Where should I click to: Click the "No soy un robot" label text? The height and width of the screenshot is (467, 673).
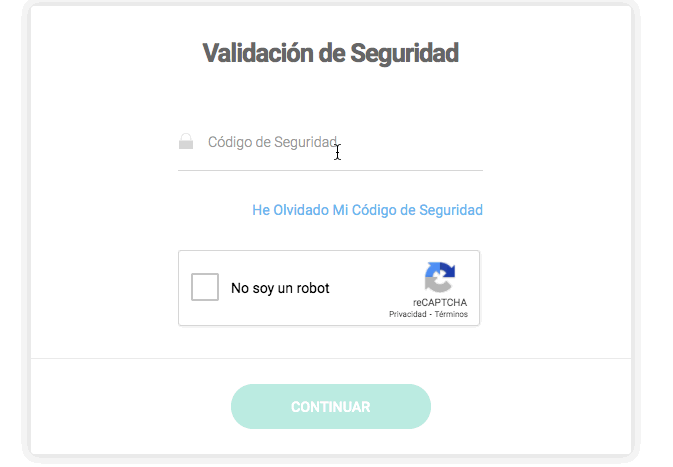coord(280,288)
